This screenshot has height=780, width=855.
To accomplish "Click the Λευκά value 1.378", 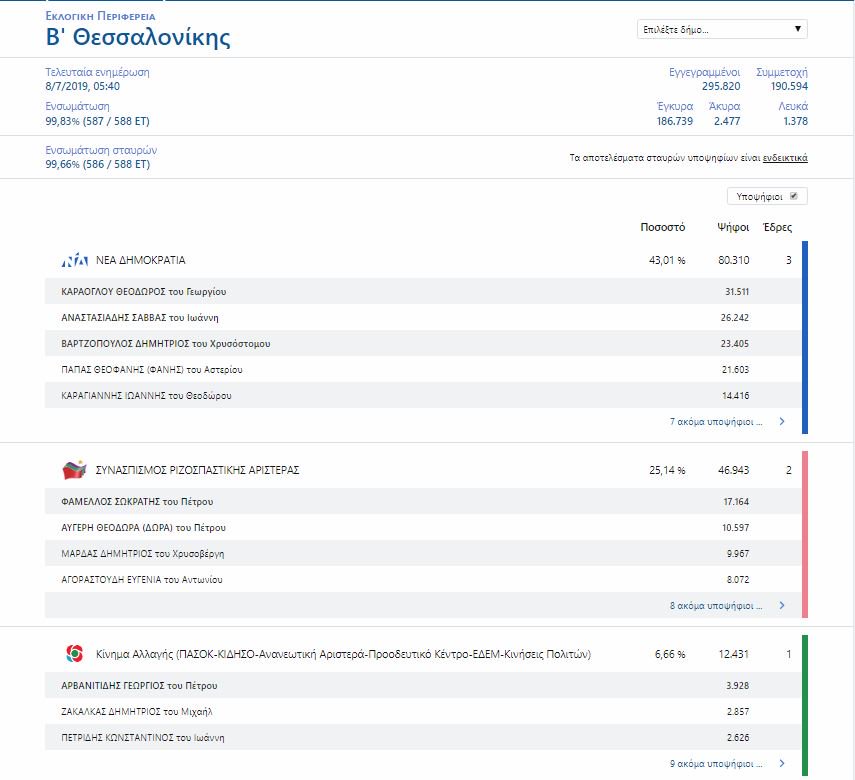I will [796, 121].
